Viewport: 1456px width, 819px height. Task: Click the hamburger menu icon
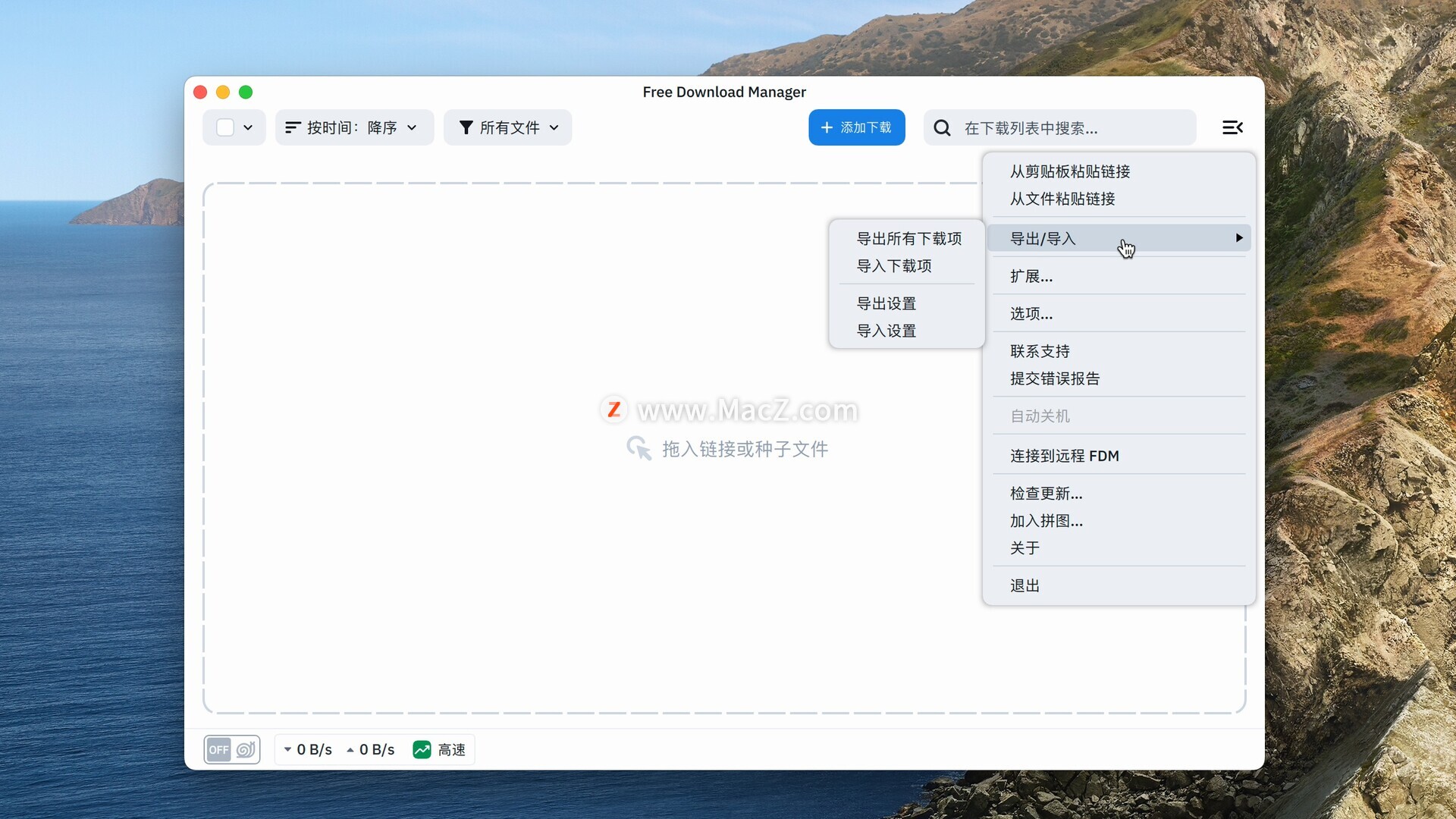click(1232, 127)
